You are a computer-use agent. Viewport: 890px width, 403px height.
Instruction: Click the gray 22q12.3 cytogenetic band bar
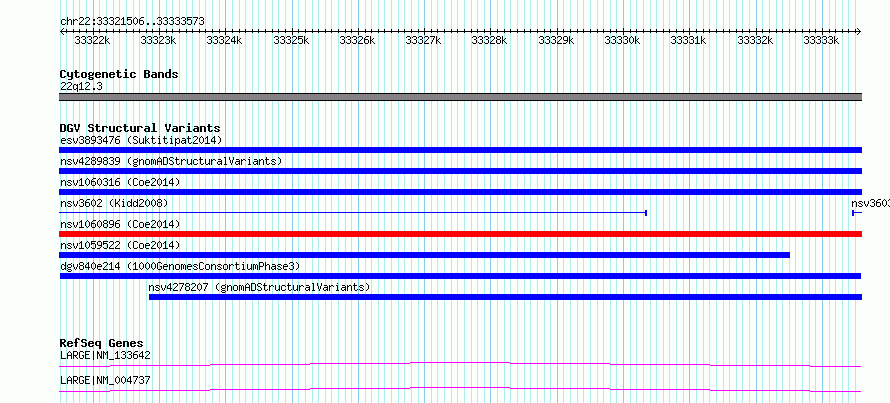coord(460,97)
